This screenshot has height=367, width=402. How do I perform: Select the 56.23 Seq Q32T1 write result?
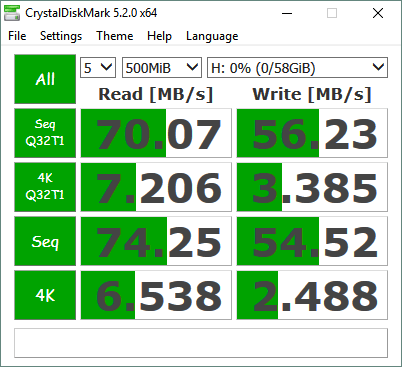click(312, 133)
